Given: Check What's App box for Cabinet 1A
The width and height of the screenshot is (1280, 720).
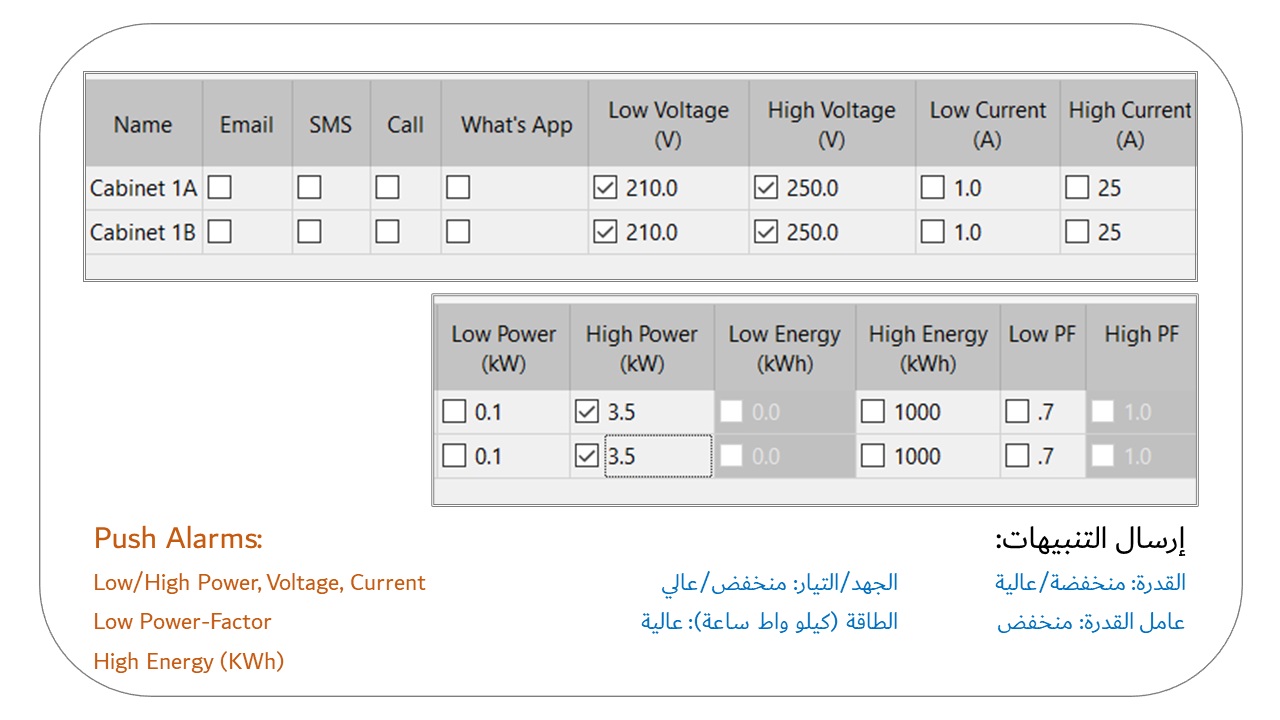Looking at the screenshot, I should point(458,188).
